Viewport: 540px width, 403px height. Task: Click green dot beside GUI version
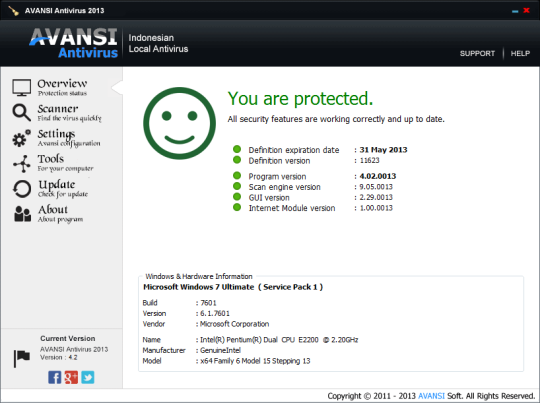[237, 197]
